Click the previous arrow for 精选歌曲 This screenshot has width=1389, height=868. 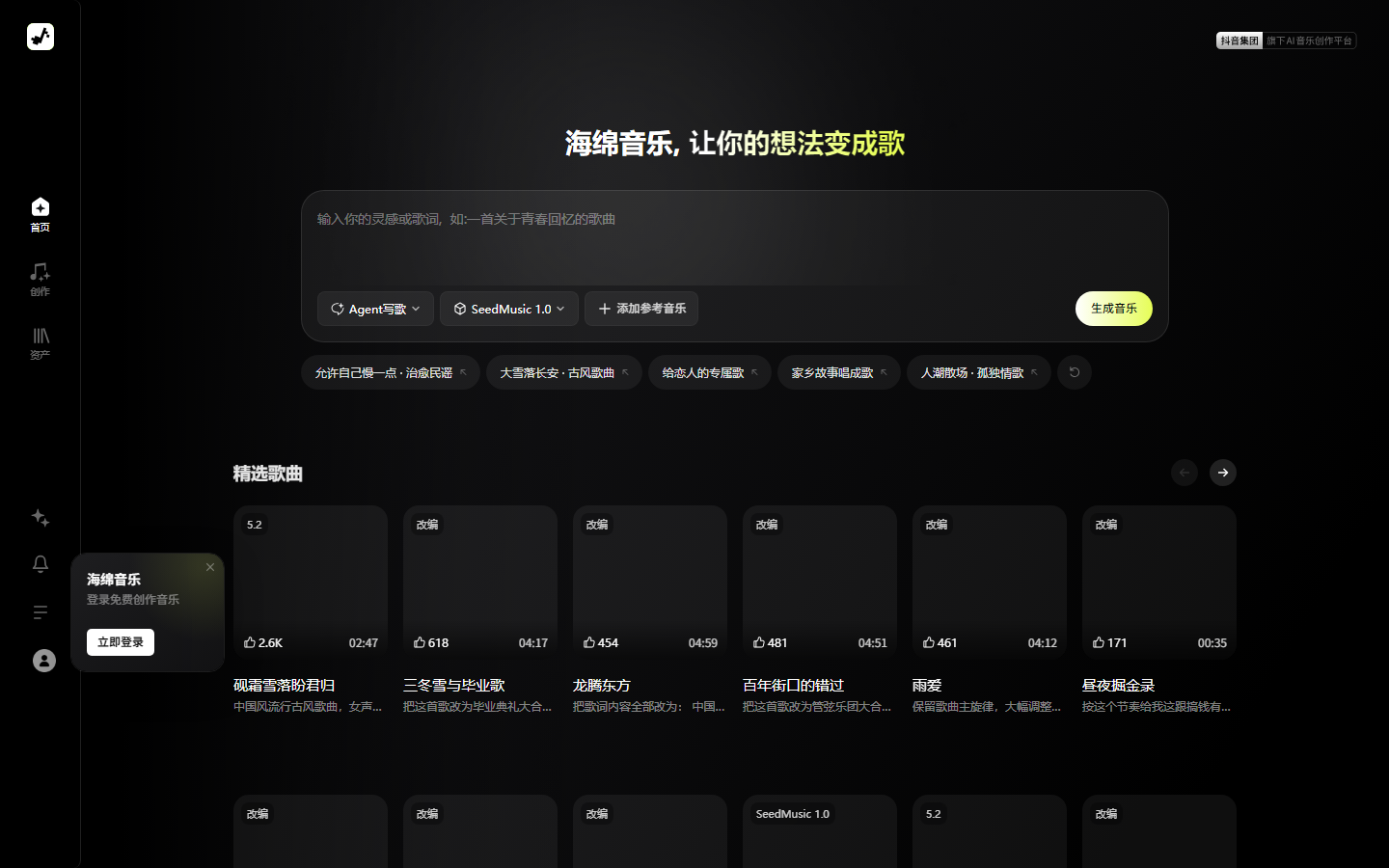tap(1185, 473)
